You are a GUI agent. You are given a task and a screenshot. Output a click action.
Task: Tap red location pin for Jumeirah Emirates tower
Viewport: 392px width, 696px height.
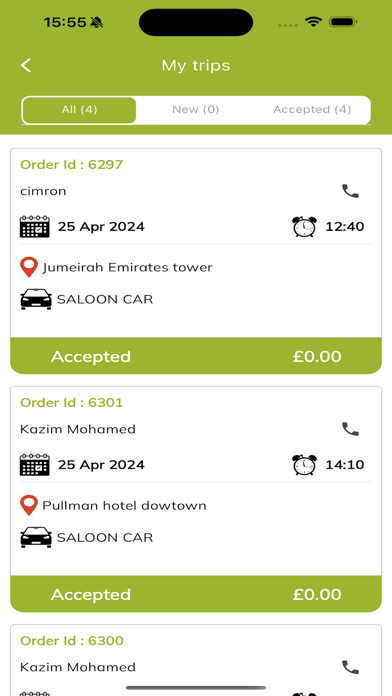click(29, 267)
